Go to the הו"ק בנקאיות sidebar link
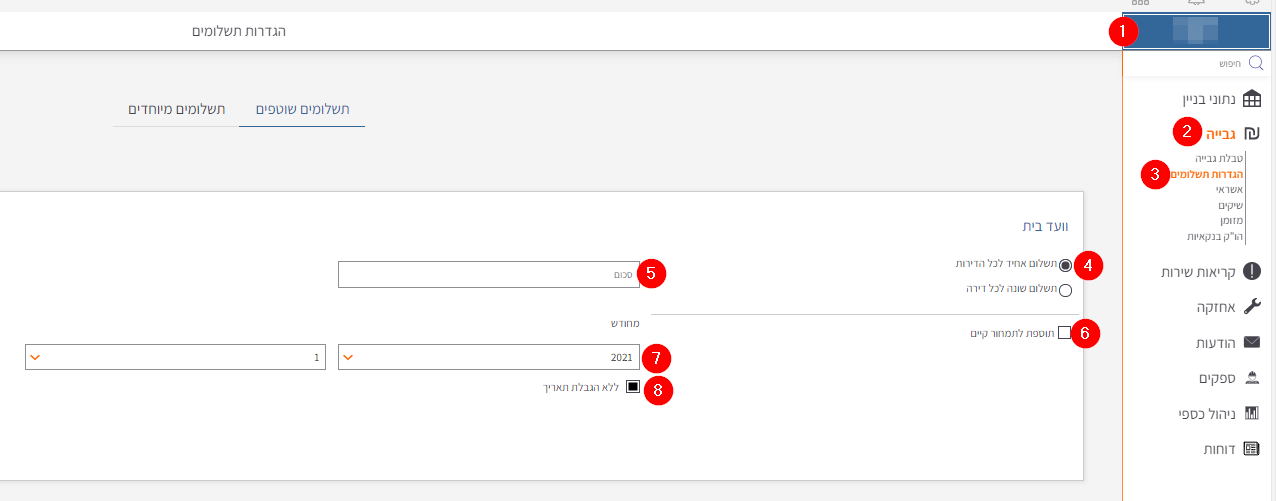The height and width of the screenshot is (501, 1276). [1214, 237]
